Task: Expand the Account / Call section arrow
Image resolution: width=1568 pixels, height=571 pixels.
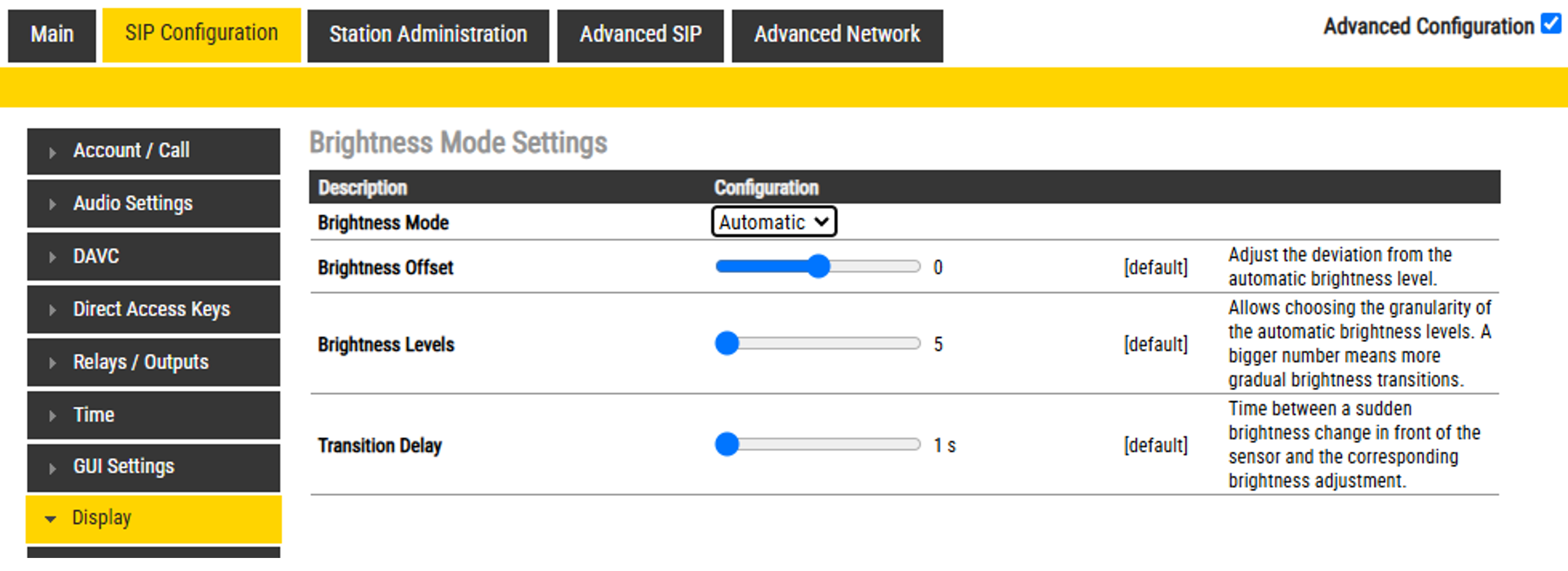Action: click(52, 152)
